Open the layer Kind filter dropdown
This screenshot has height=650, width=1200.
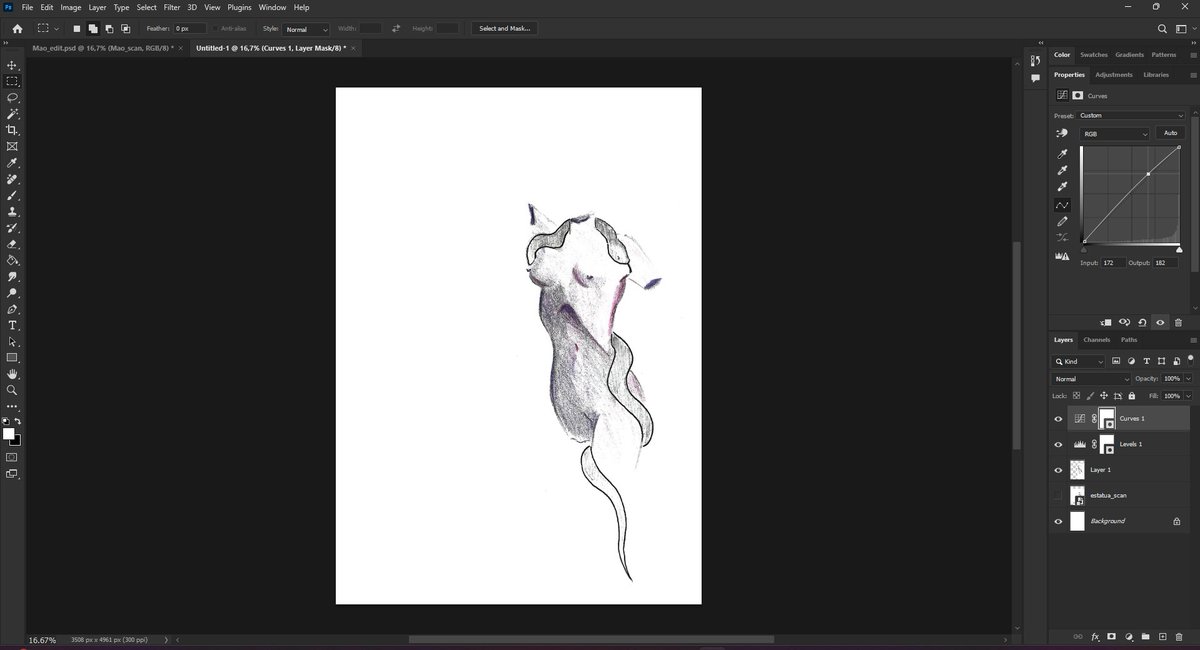[1079, 361]
